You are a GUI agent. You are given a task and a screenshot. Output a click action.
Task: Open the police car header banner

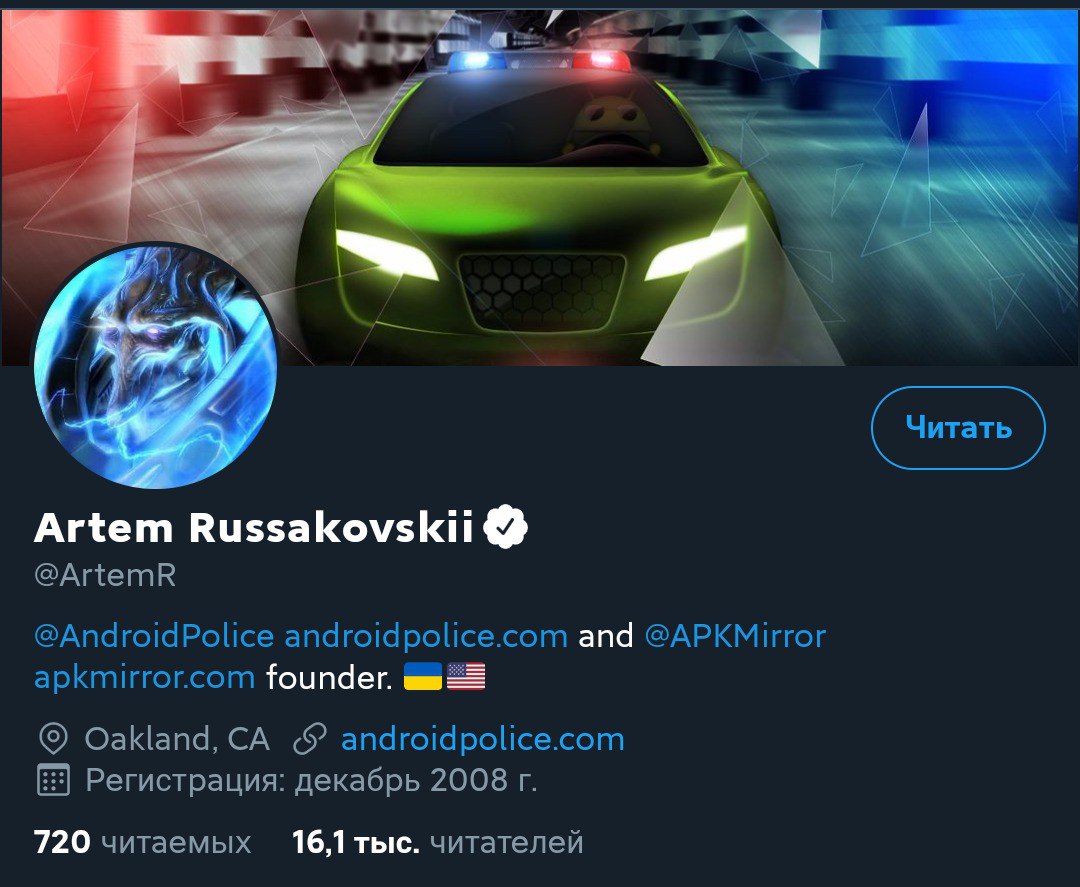540,186
